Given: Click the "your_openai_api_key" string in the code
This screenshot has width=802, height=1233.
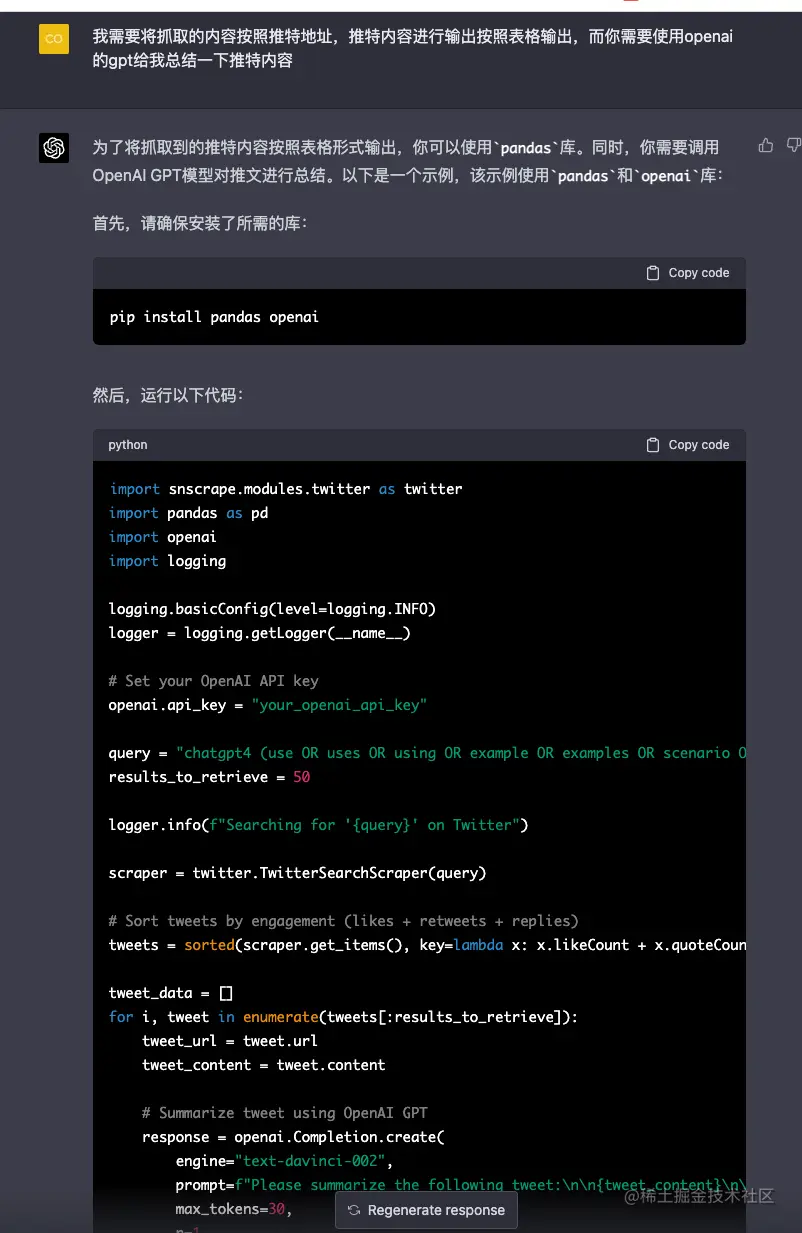Looking at the screenshot, I should (x=339, y=705).
